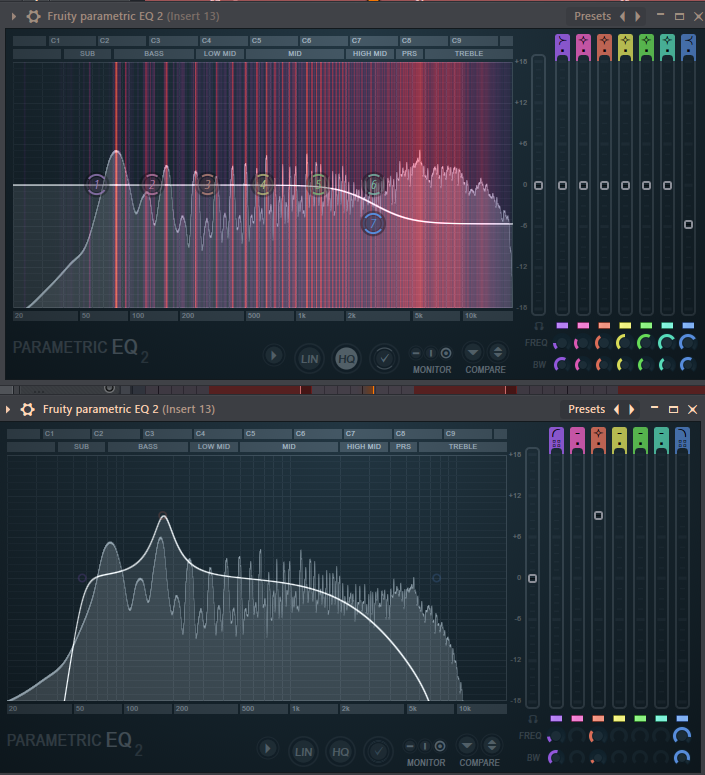The height and width of the screenshot is (775, 705).
Task: Select band token 6 in the upper EQ graph
Action: [x=374, y=185]
